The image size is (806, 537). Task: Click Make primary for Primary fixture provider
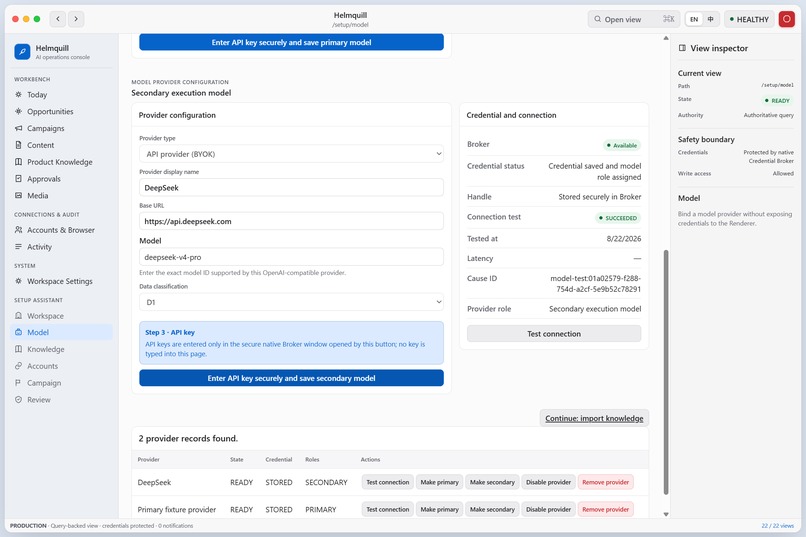tap(439, 509)
